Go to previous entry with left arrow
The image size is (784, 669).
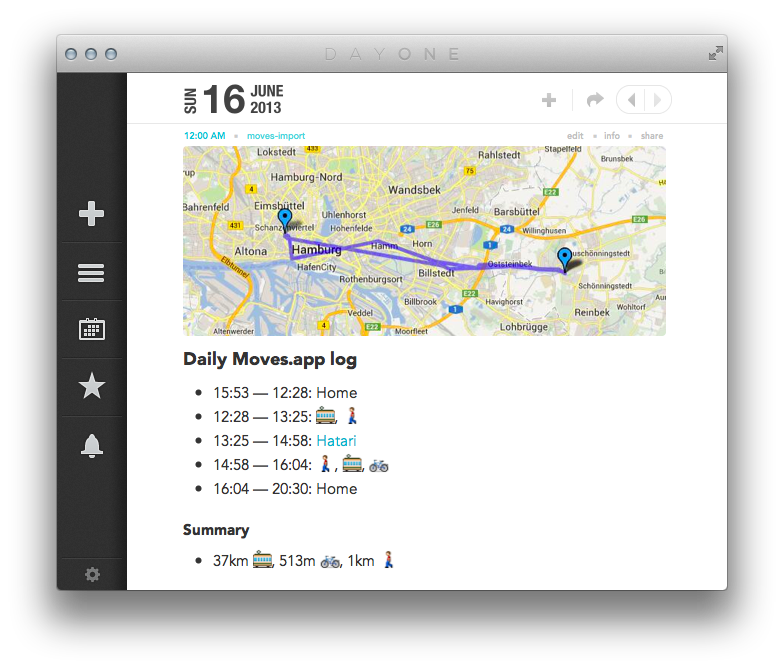point(632,100)
